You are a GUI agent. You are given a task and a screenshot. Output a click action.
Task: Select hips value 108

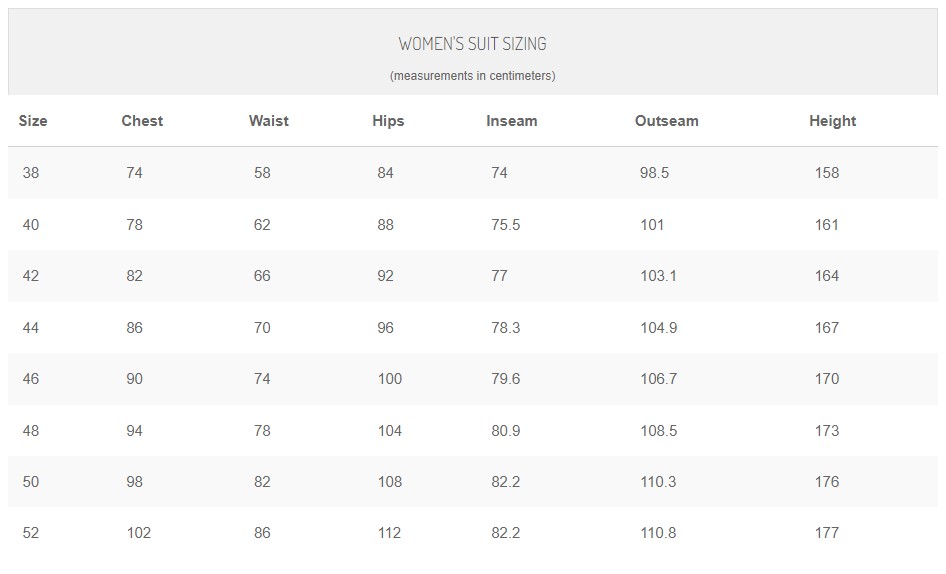tap(390, 482)
